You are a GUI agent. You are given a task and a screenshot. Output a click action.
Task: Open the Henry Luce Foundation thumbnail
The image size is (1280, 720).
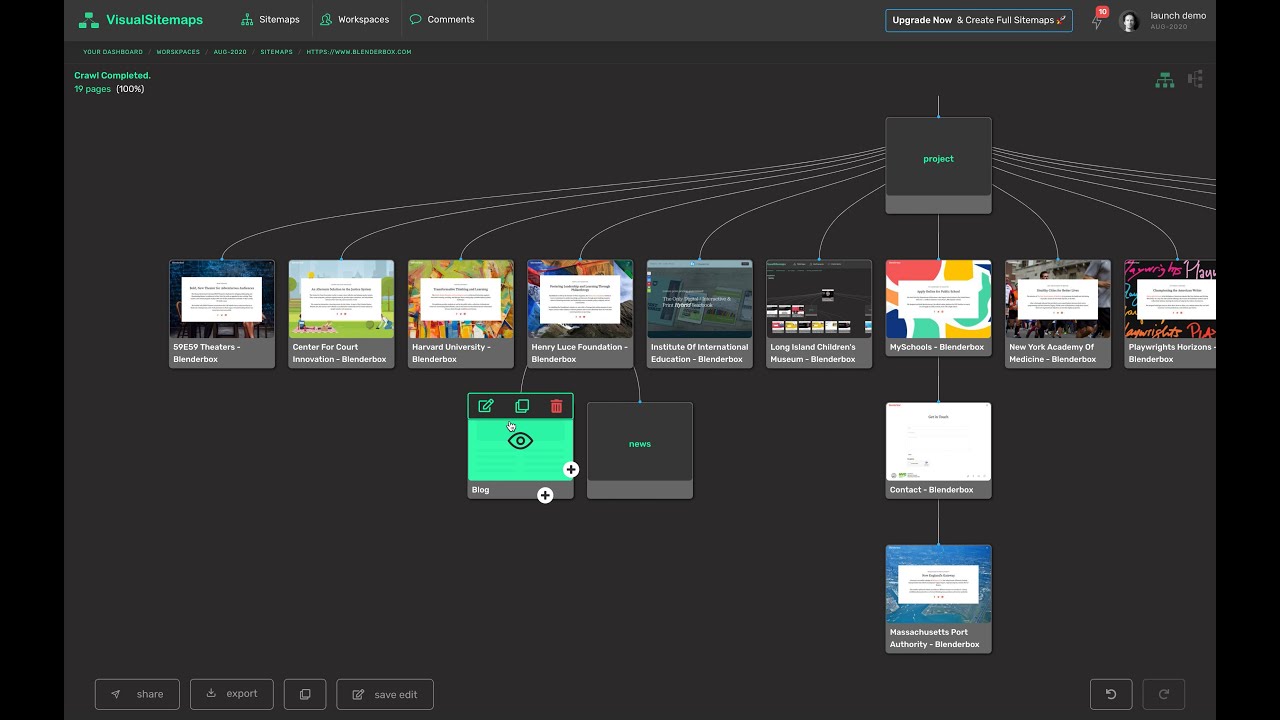coord(580,299)
